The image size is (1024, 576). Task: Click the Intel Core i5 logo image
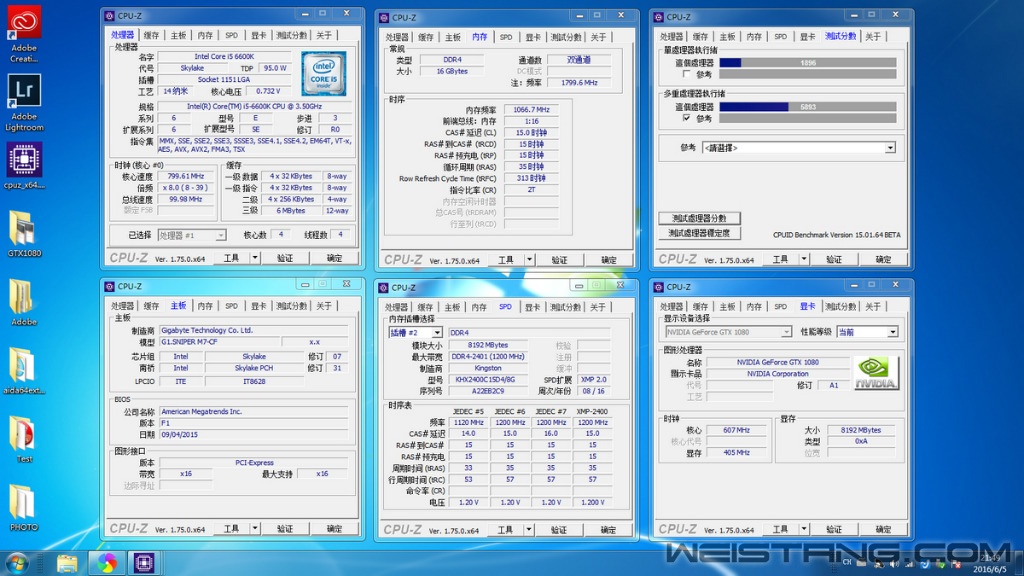tap(324, 74)
